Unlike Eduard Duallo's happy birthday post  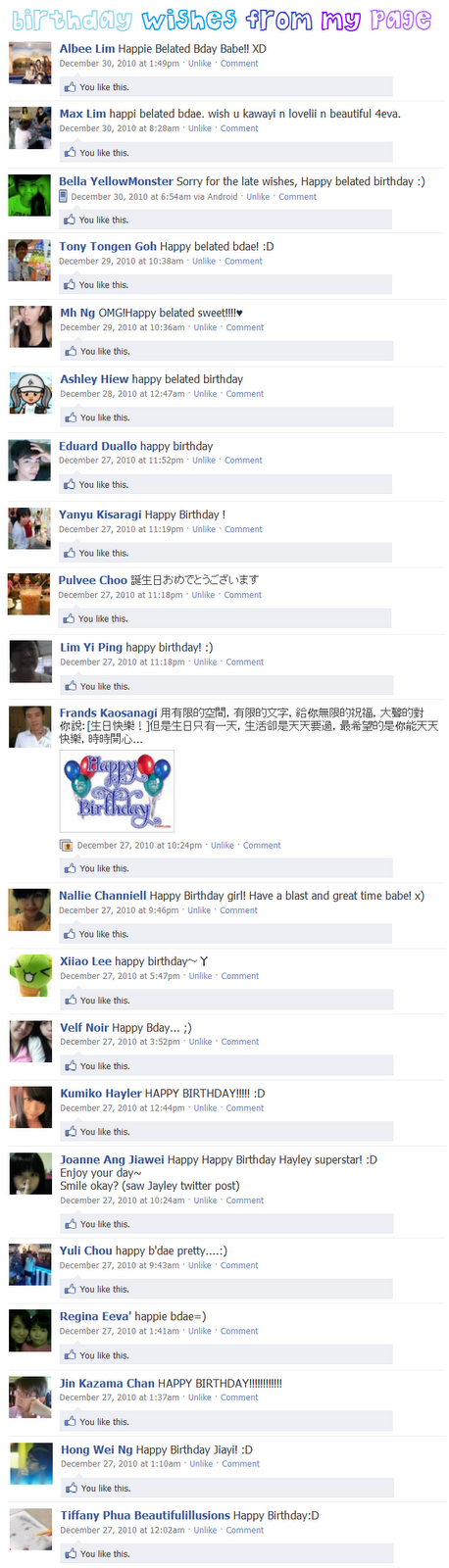click(x=204, y=460)
